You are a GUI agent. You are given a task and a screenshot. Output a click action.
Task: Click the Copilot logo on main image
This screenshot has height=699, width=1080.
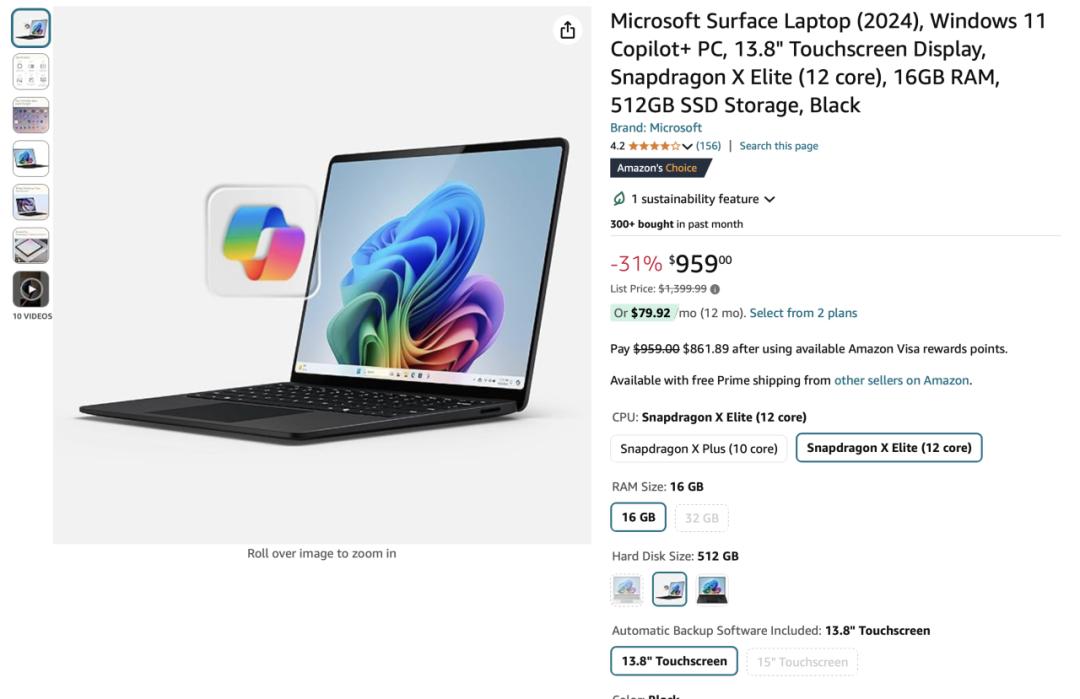tap(262, 242)
